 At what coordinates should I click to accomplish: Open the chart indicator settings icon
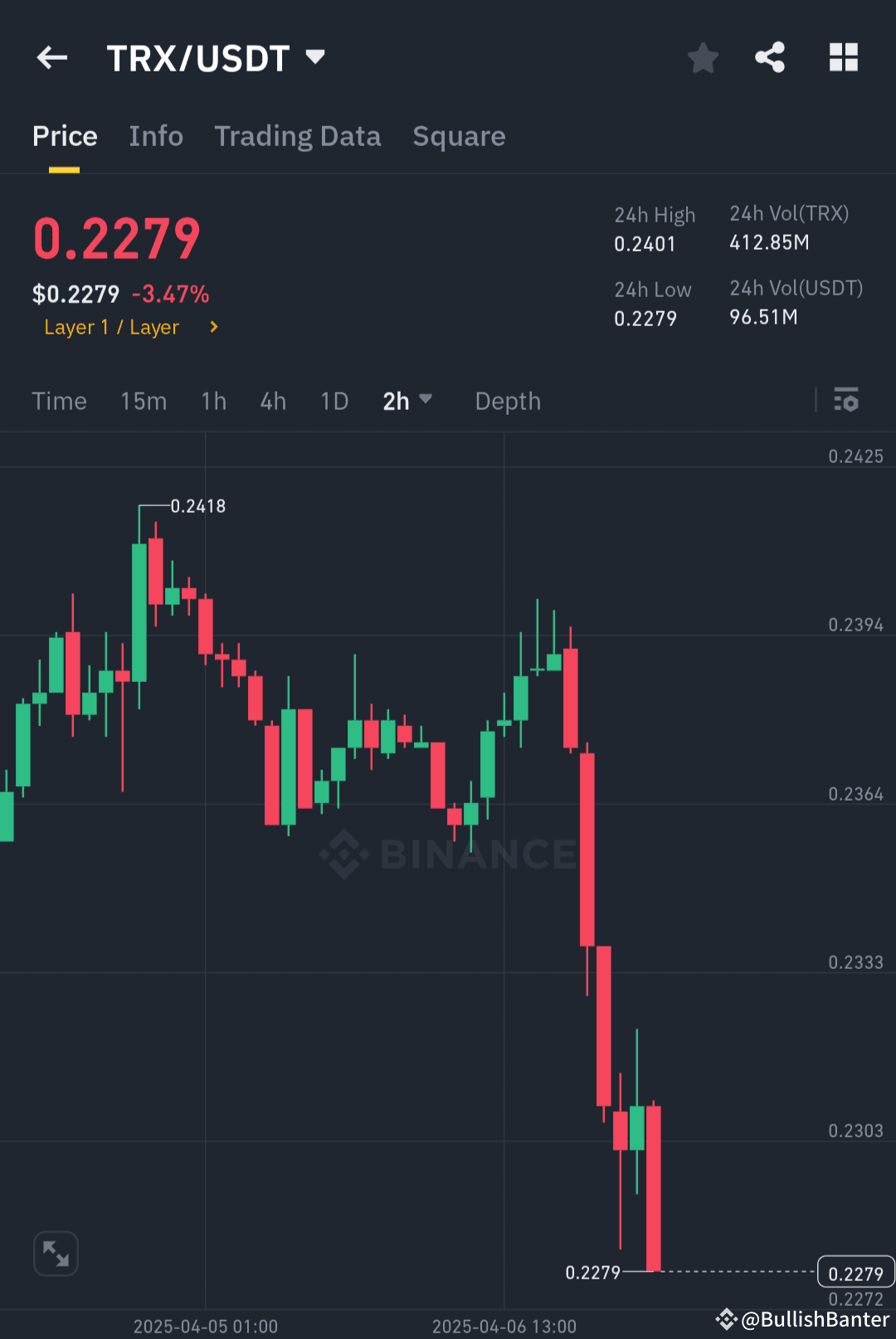(846, 401)
